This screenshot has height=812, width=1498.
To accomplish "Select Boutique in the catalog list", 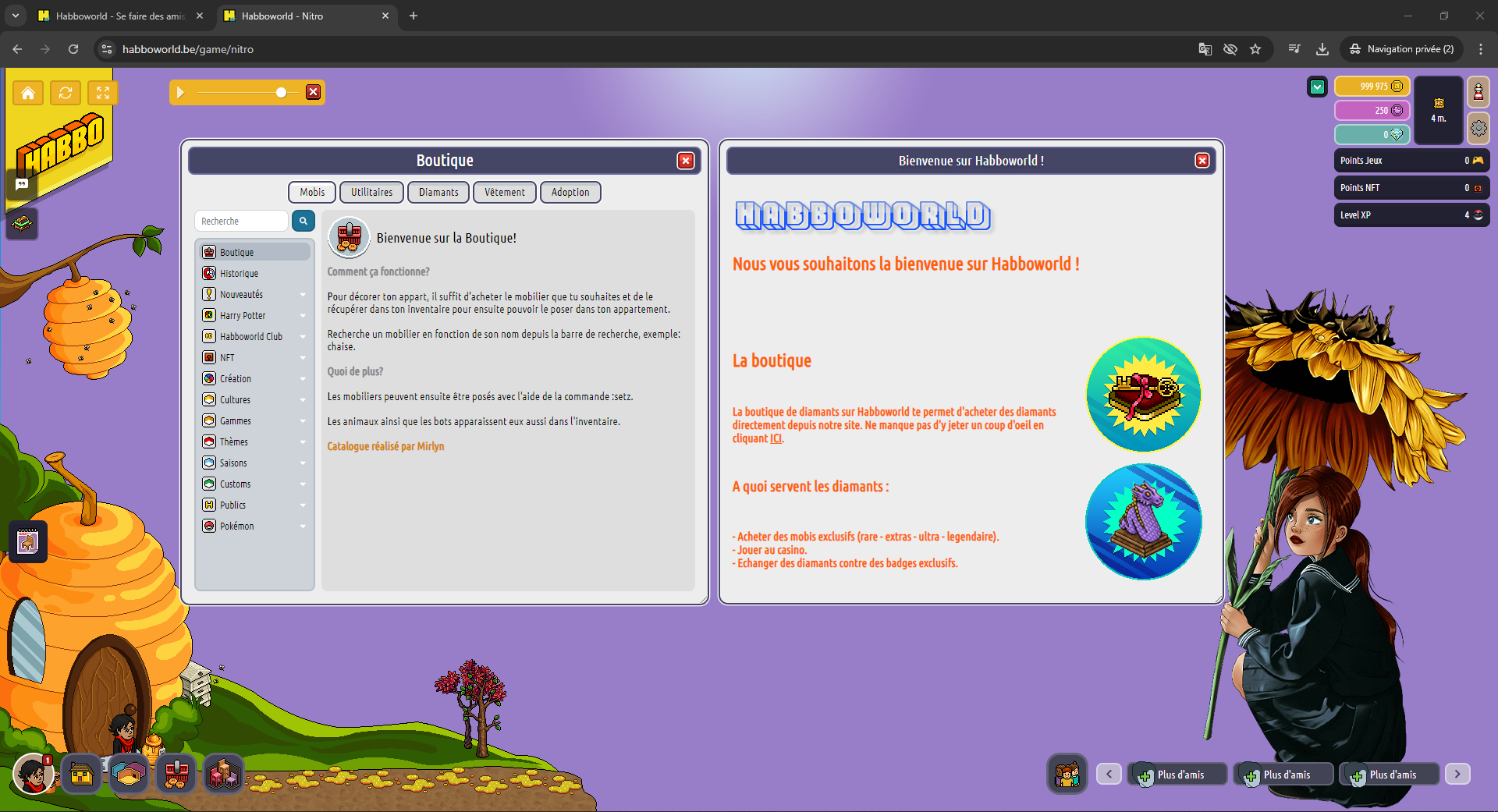I will [x=254, y=252].
